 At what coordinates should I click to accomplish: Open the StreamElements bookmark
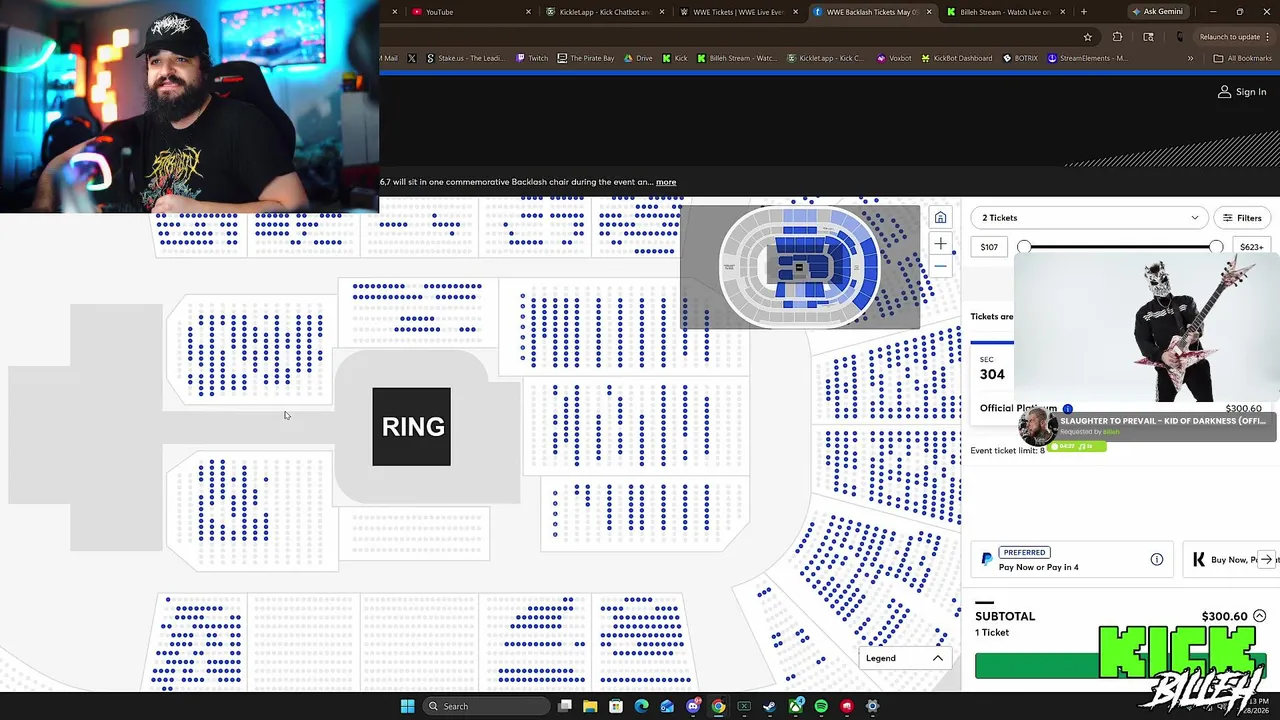1087,58
